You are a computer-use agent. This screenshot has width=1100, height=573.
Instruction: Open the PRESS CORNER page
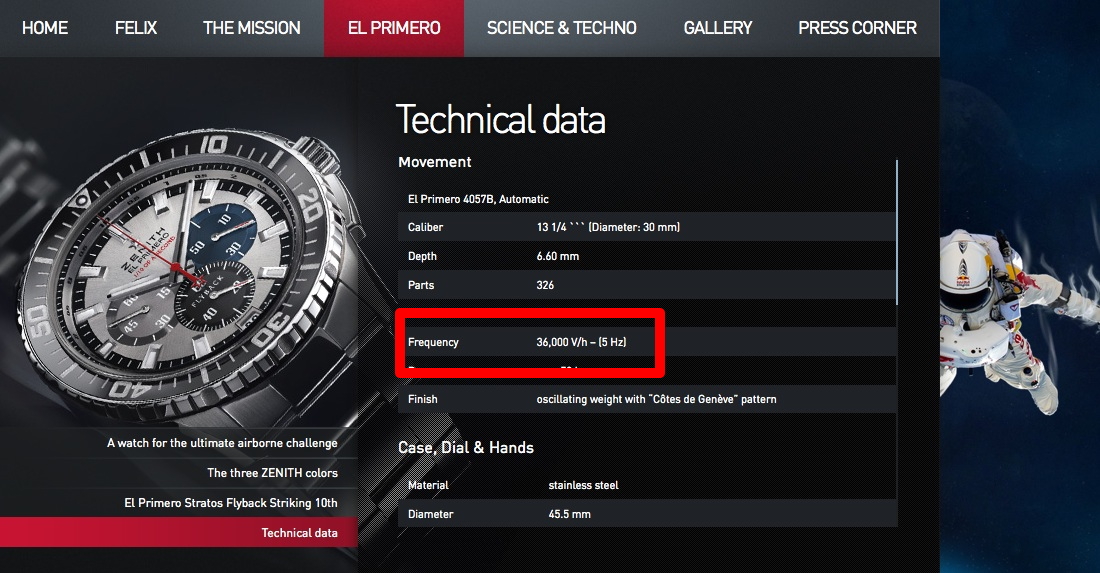[x=857, y=28]
